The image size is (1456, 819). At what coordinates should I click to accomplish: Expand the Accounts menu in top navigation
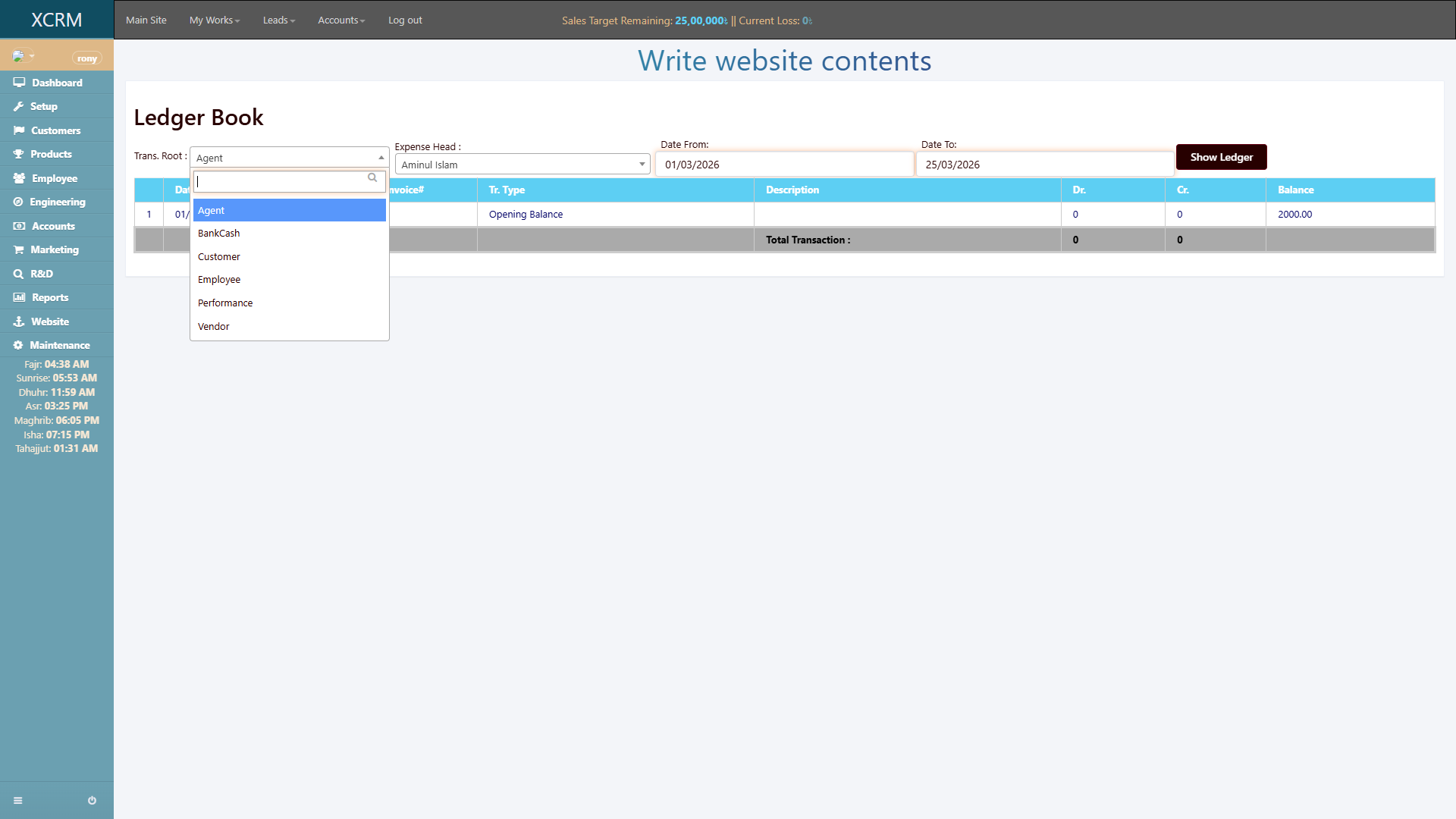pyautogui.click(x=341, y=20)
